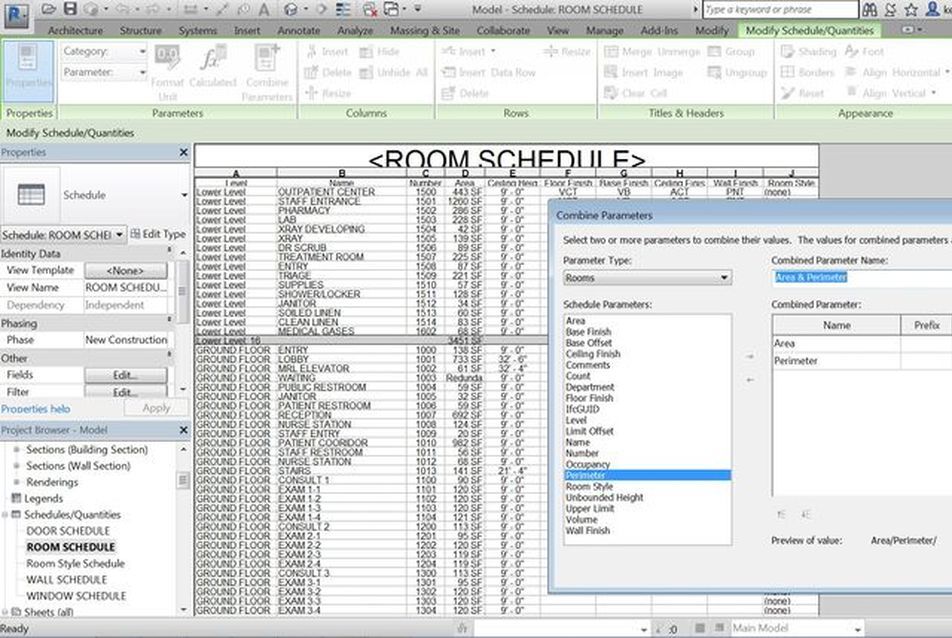Click the Open file icon in quick access toolbar
Screen dimensions: 952x638
click(x=49, y=9)
